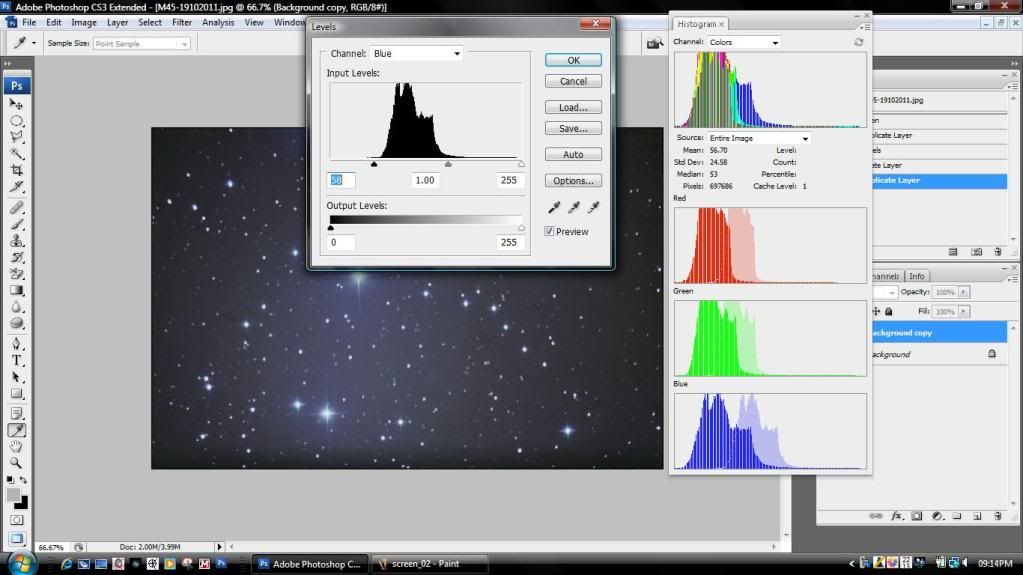The image size is (1023, 575).
Task: Refresh the Histogram panel with the refresh icon
Action: click(859, 42)
